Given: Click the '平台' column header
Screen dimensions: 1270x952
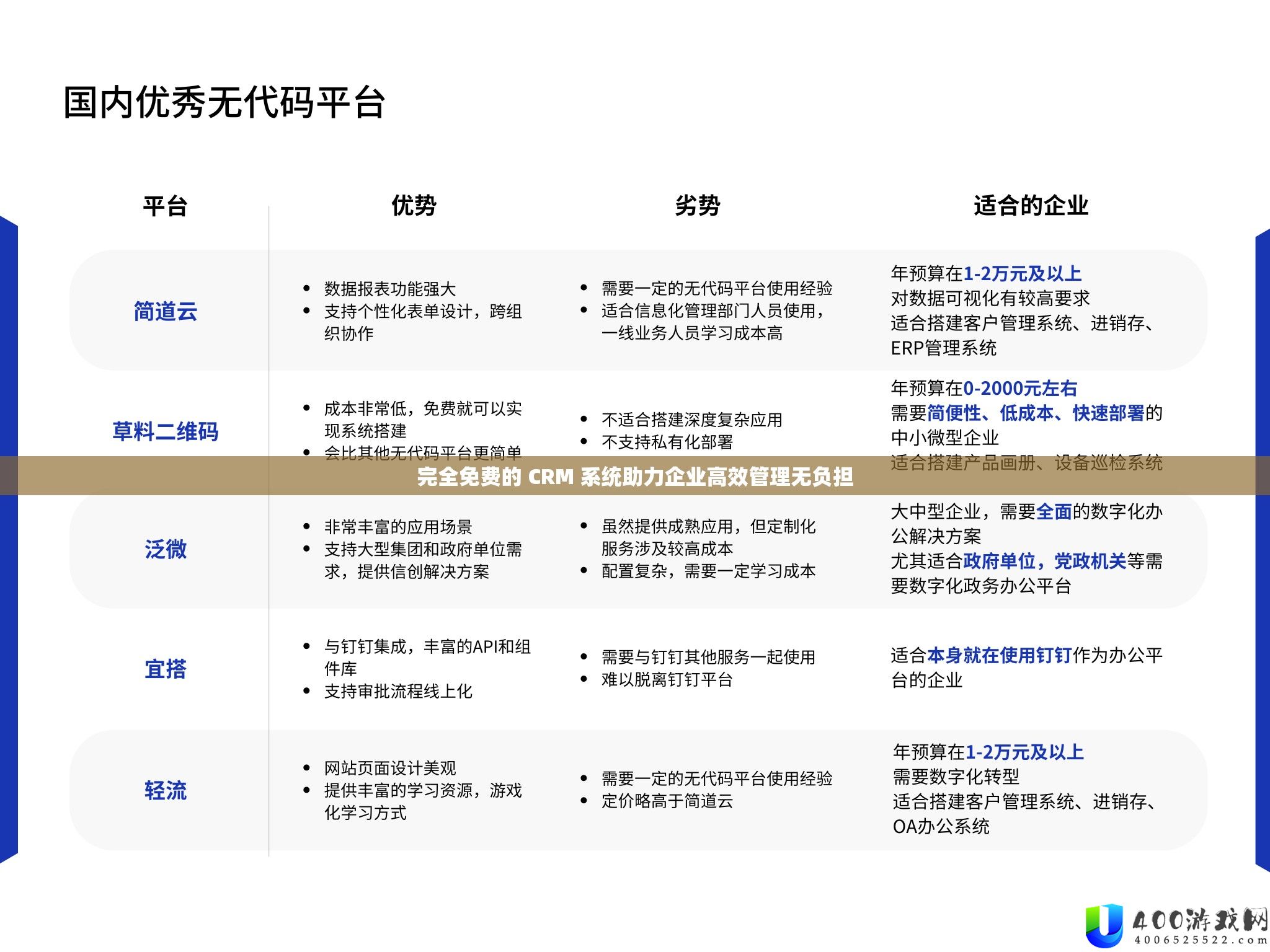Looking at the screenshot, I should pyautogui.click(x=165, y=206).
